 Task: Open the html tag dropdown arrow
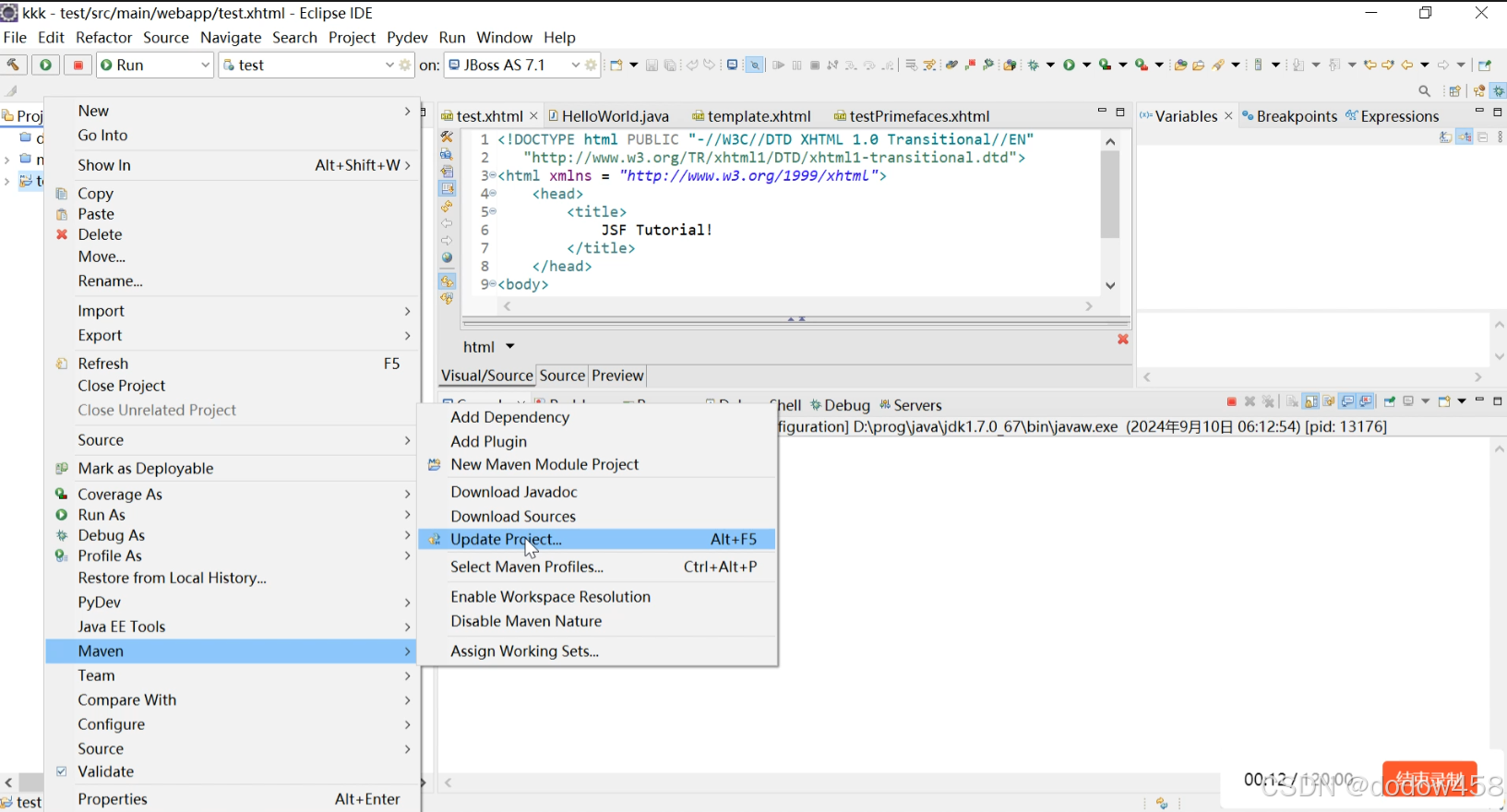click(x=509, y=347)
